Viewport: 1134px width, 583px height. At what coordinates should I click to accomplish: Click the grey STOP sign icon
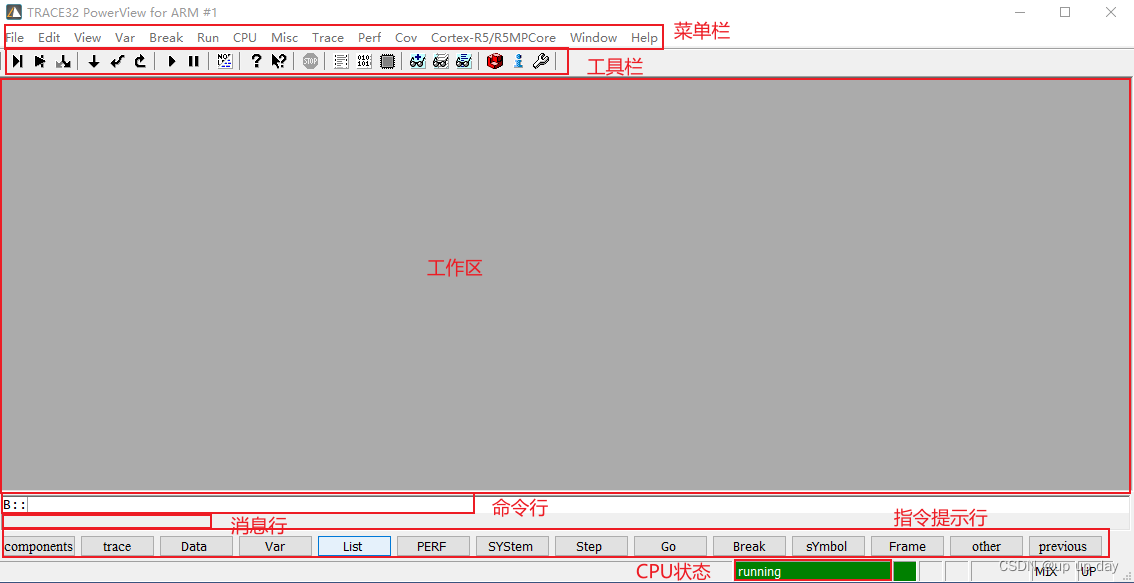(310, 61)
